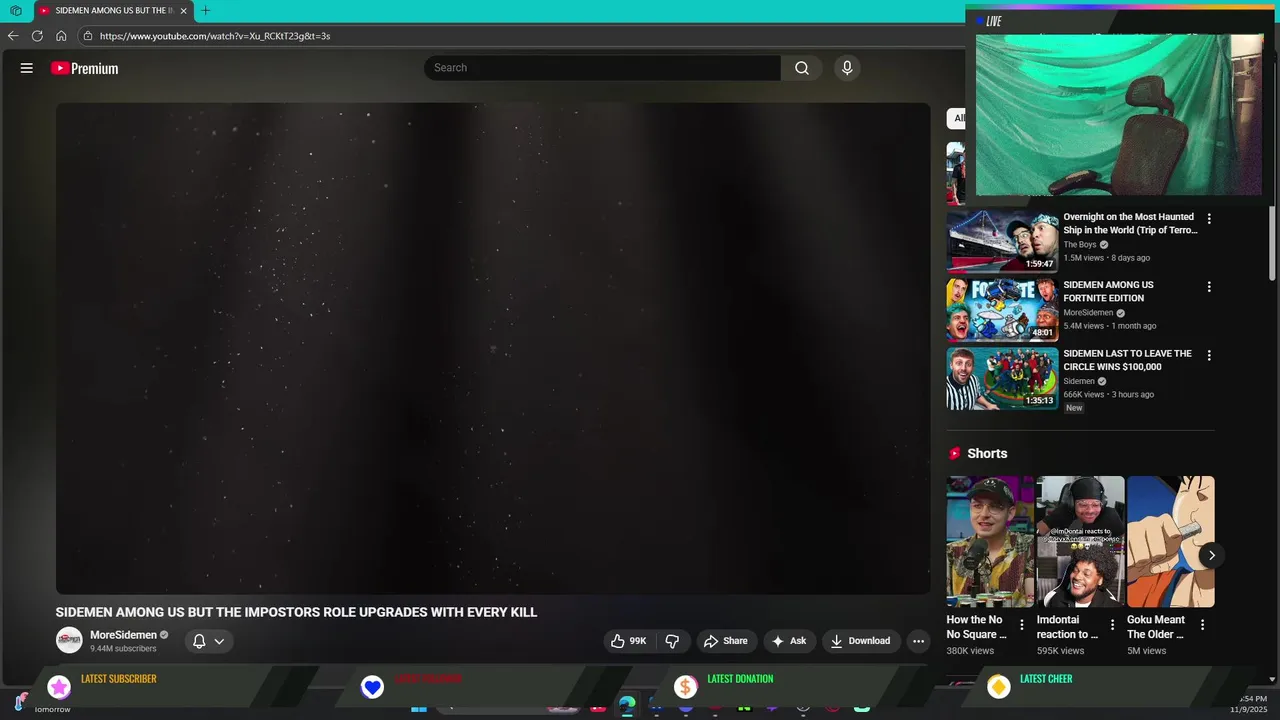
Task: Click '9.44M subscribers' text
Action: click(123, 649)
